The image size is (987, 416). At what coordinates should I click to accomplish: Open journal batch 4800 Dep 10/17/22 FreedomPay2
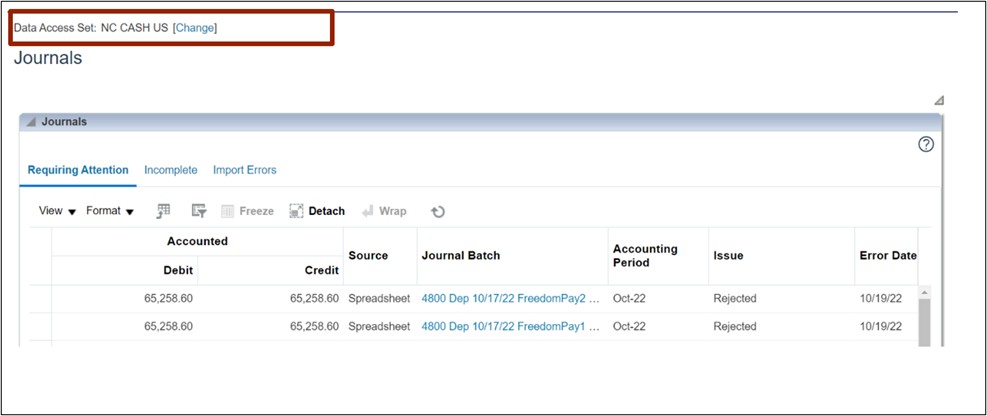click(510, 298)
